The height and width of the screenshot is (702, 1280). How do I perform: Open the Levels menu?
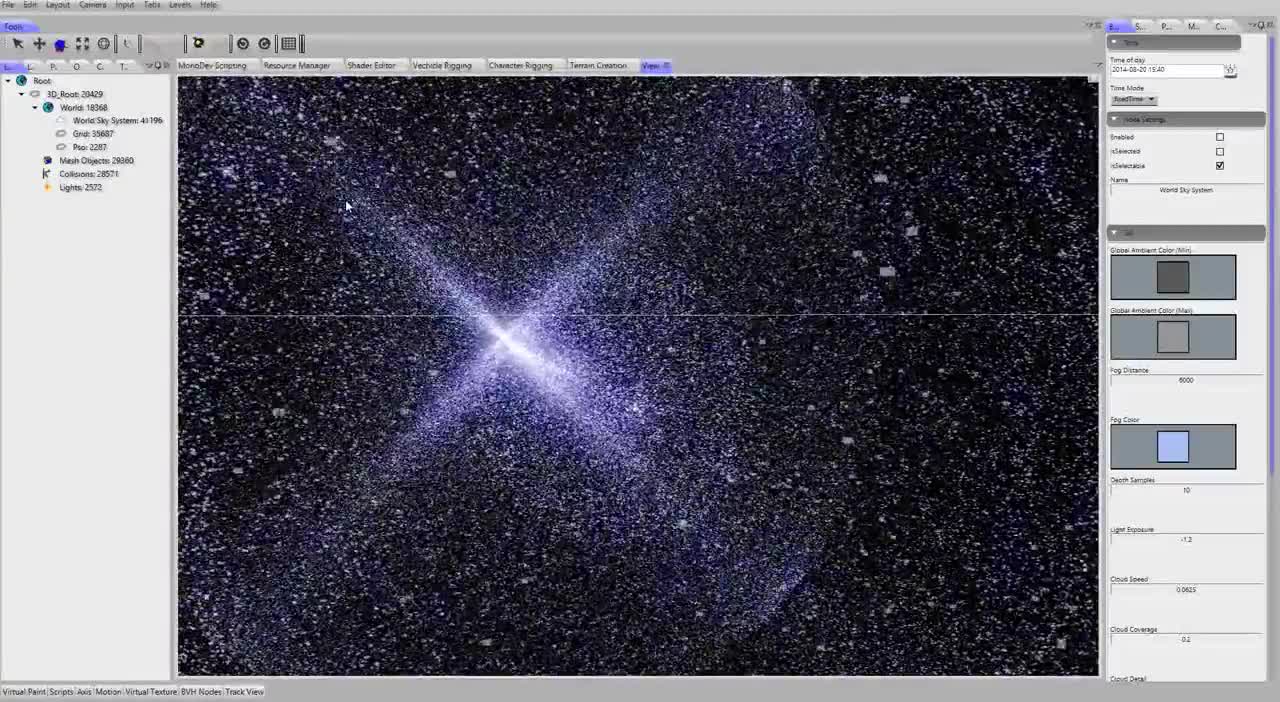click(x=180, y=5)
